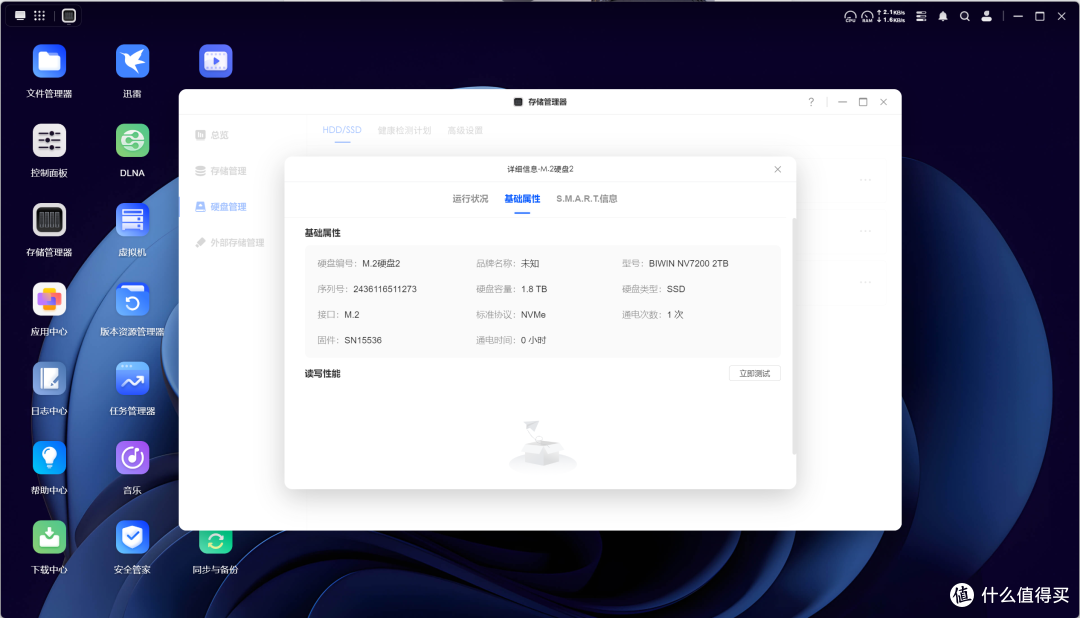Switch to the HDD/SSD tab
This screenshot has height=618, width=1080.
pos(342,130)
